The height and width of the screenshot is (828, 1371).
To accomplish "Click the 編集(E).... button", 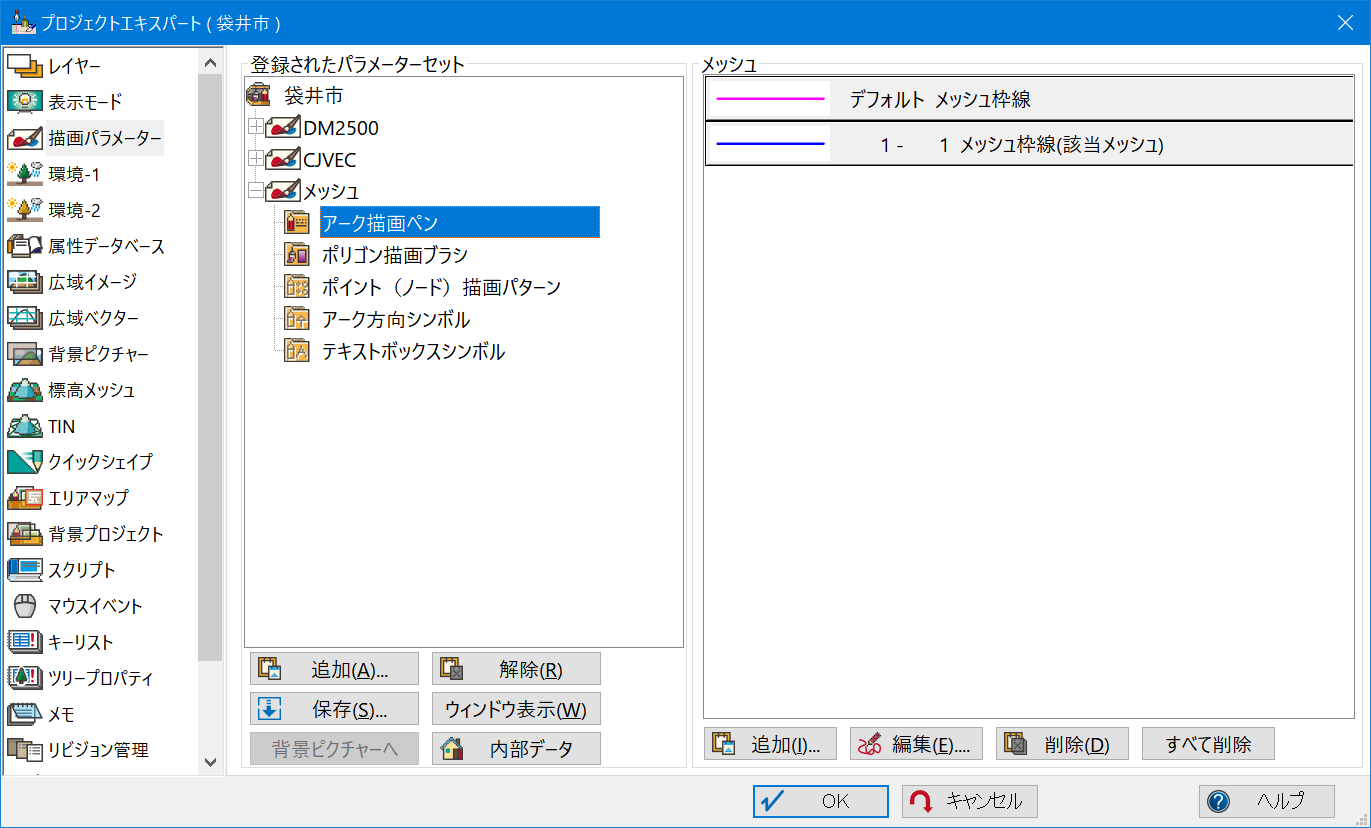I will 916,744.
